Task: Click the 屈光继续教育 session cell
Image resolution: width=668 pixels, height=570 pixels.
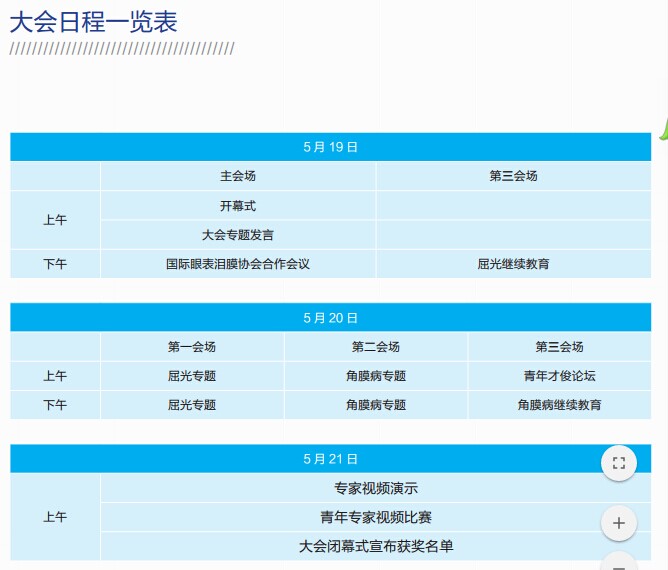Action: click(513, 265)
